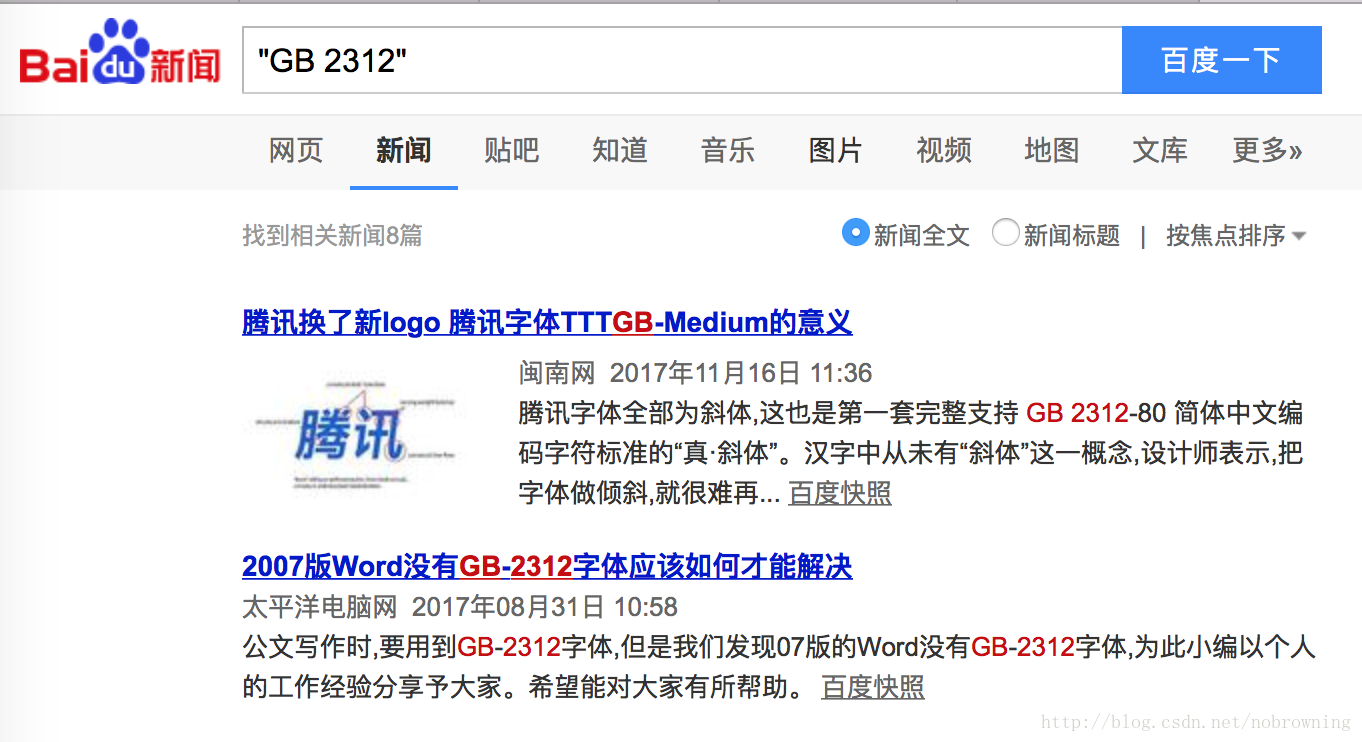Hit the 百度一下 search button

1221,61
